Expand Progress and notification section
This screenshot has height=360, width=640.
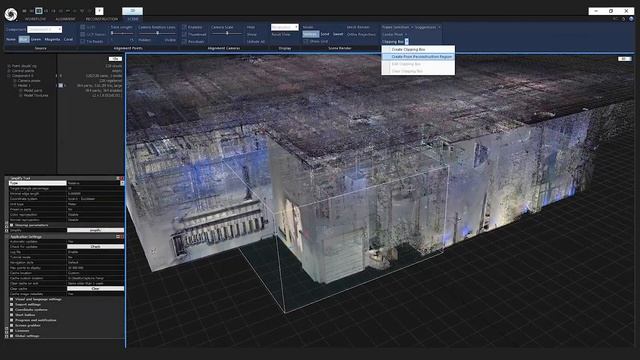tap(11, 320)
